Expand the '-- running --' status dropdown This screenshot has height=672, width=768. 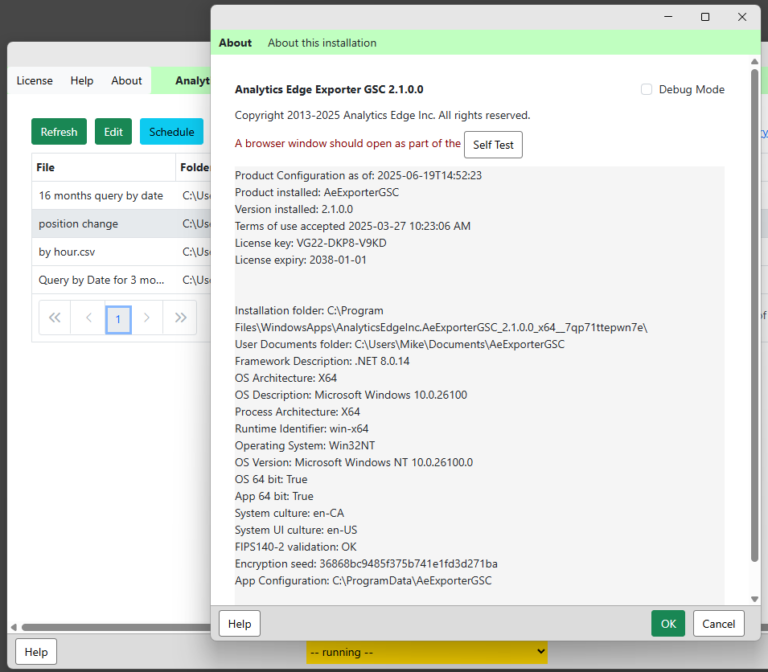pyautogui.click(x=427, y=652)
